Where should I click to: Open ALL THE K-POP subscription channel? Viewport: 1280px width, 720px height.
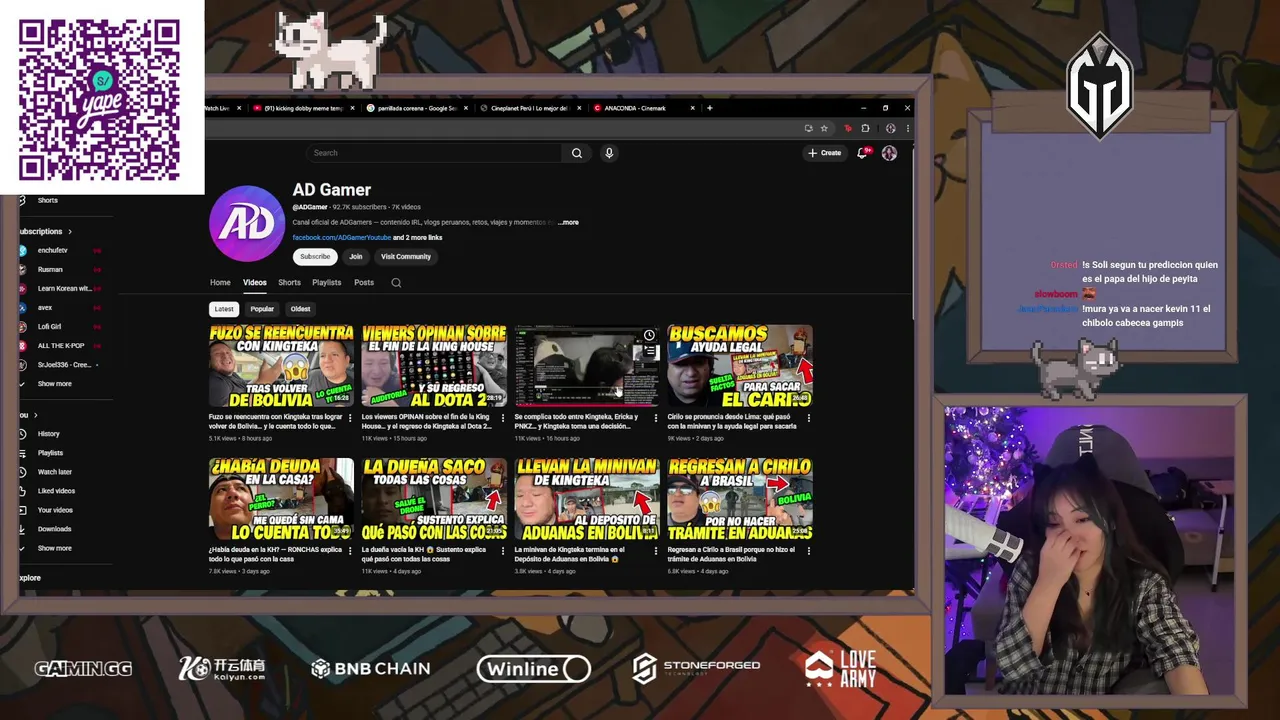point(60,345)
